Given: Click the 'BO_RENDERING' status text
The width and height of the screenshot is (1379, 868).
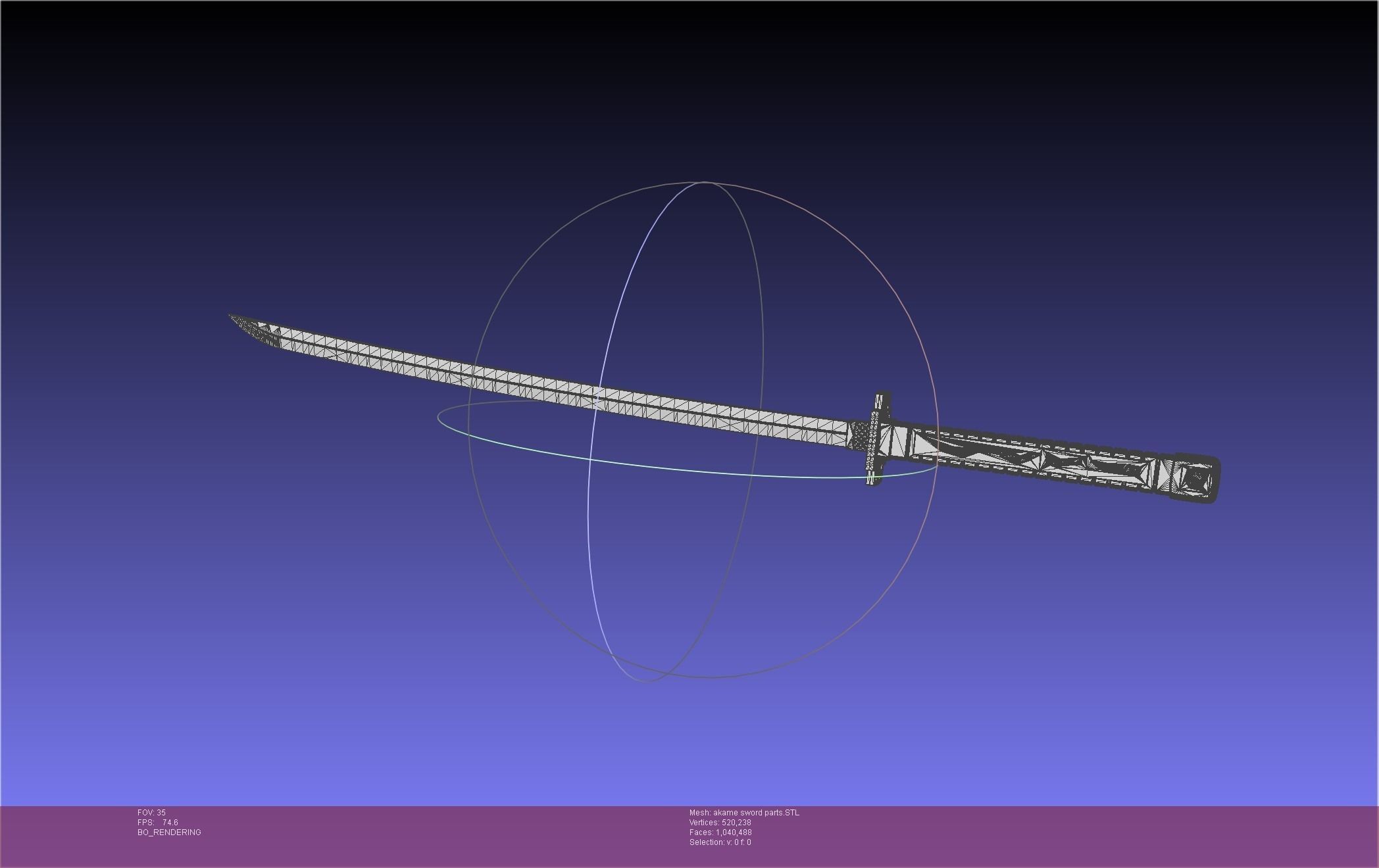Looking at the screenshot, I should coord(169,832).
